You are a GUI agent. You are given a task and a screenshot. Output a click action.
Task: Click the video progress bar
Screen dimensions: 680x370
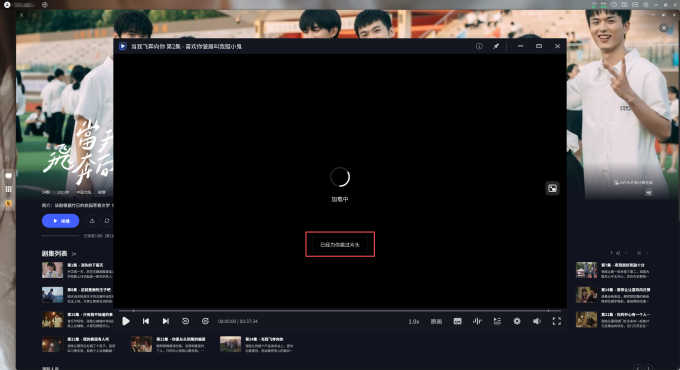(340, 311)
